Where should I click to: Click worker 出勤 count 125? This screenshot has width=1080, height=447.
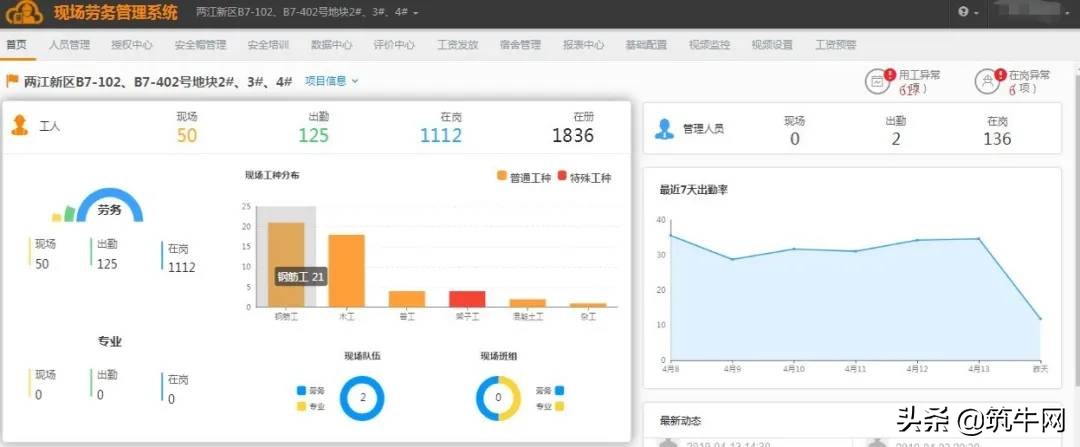[313, 135]
